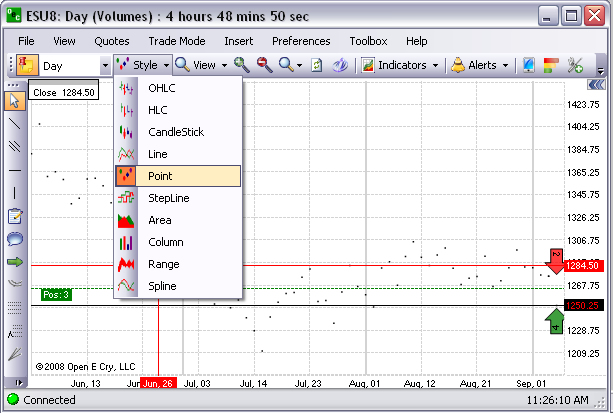Select the speech bubble comment tool
This screenshot has height=413, width=613.
pyautogui.click(x=15, y=239)
